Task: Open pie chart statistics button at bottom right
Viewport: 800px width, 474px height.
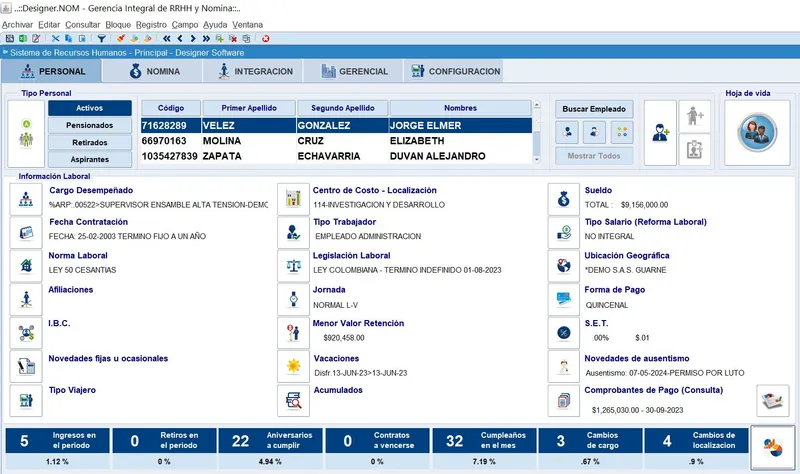Action: click(x=773, y=447)
